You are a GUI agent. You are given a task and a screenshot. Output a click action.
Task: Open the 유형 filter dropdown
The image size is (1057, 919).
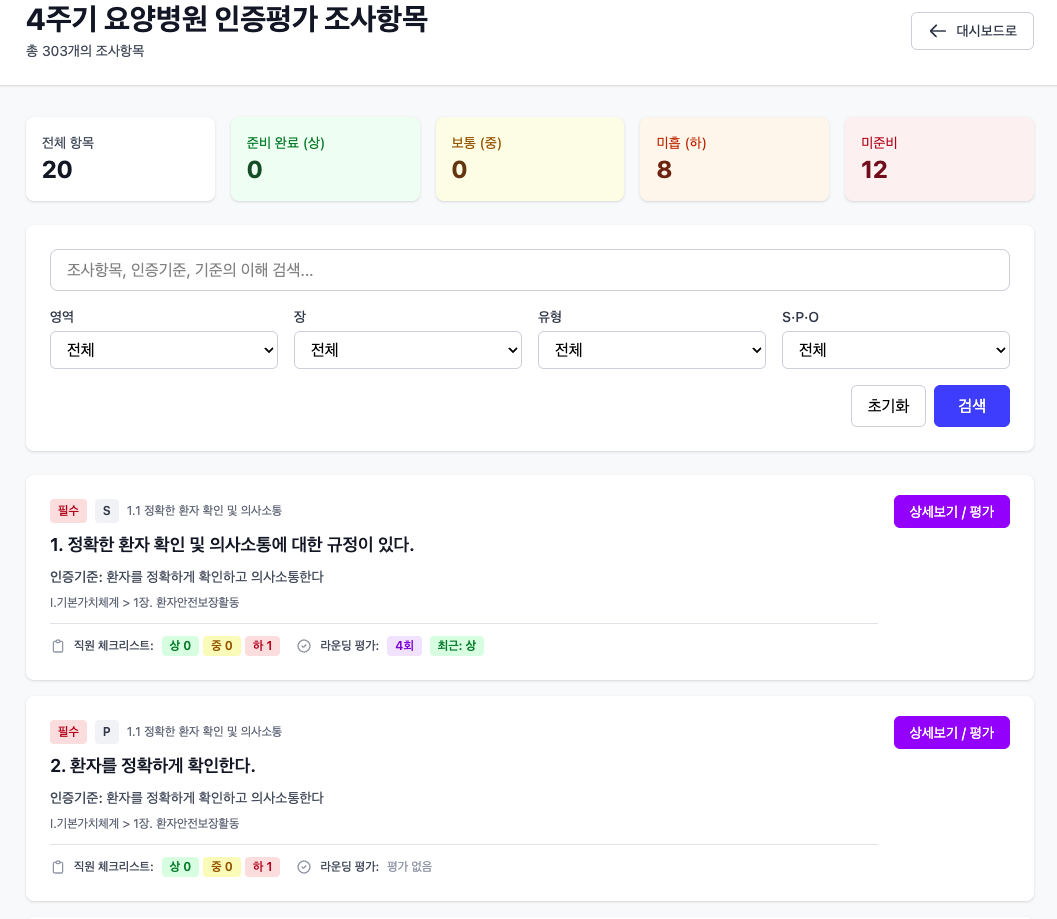pyautogui.click(x=652, y=350)
